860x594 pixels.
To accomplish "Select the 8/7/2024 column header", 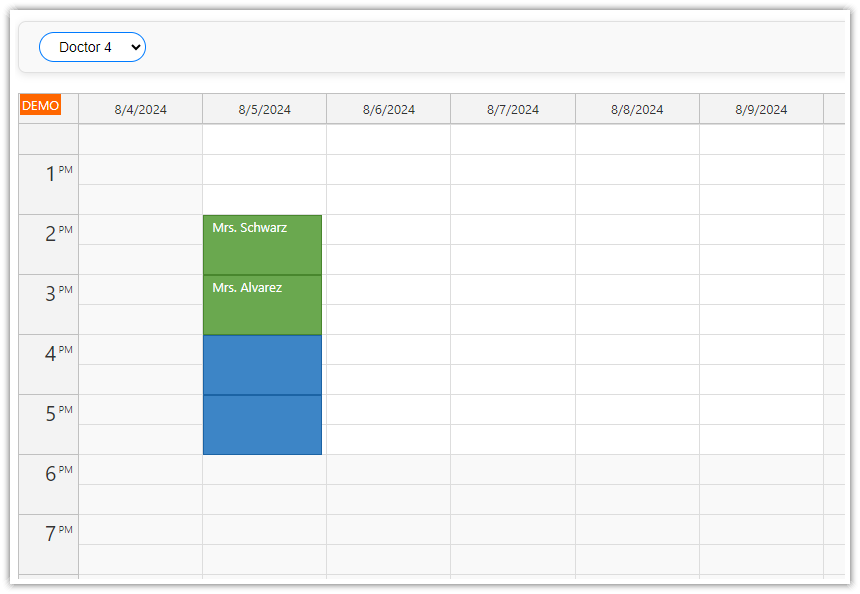I will (512, 109).
